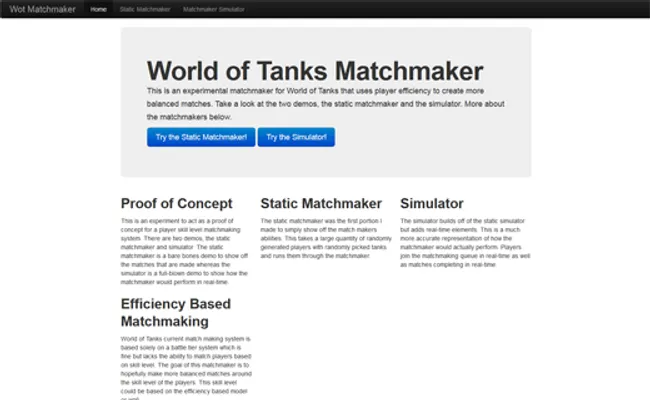This screenshot has width=650, height=400.
Task: Click the Static Matchmaker section heading
Action: click(321, 204)
